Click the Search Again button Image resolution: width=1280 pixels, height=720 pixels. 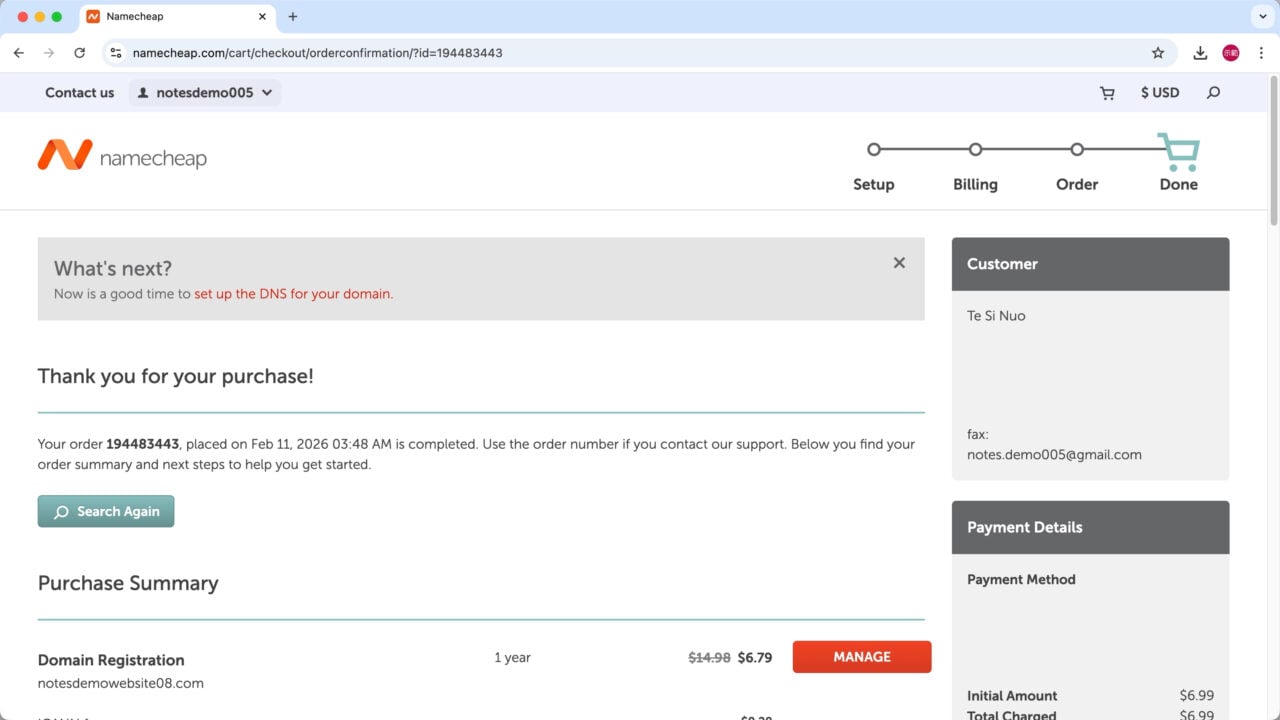click(106, 511)
